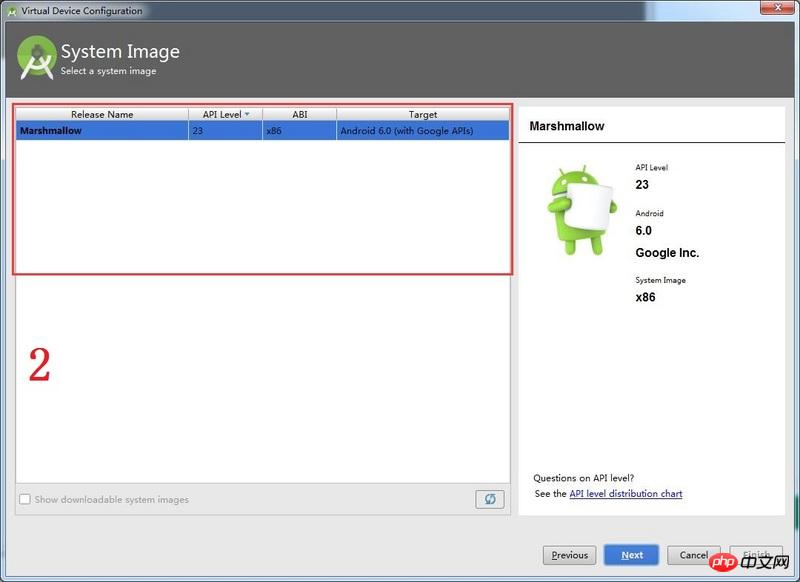Sort by API Level column arrow
Image resolution: width=800 pixels, height=582 pixels.
click(x=247, y=114)
